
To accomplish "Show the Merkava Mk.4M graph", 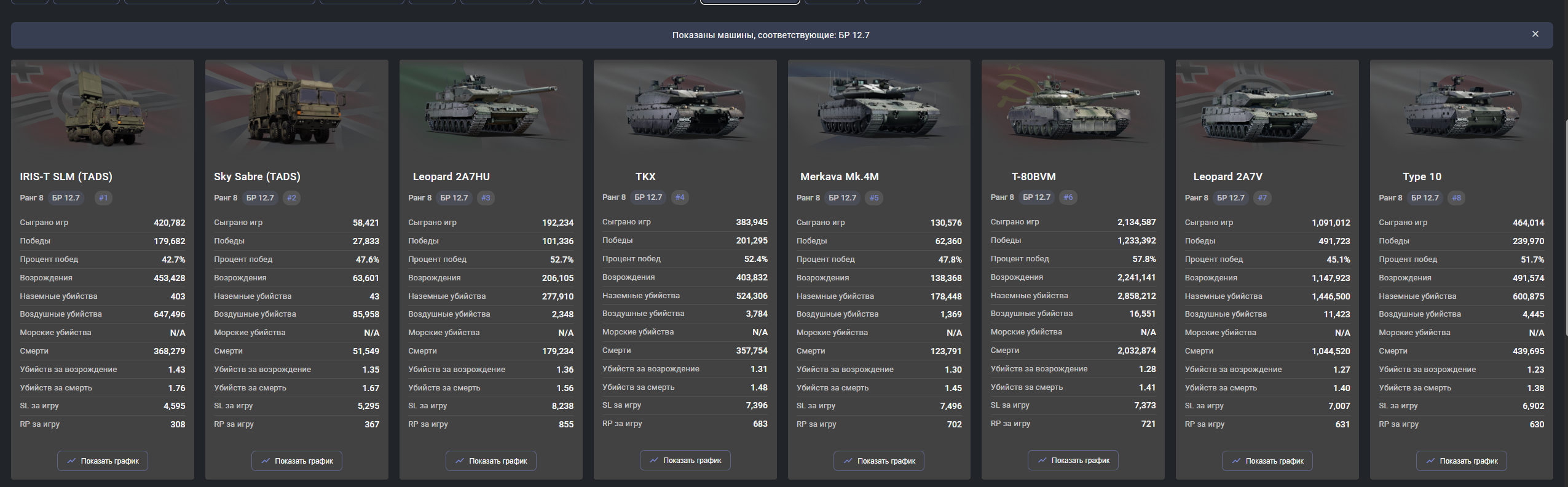I will click(x=879, y=461).
